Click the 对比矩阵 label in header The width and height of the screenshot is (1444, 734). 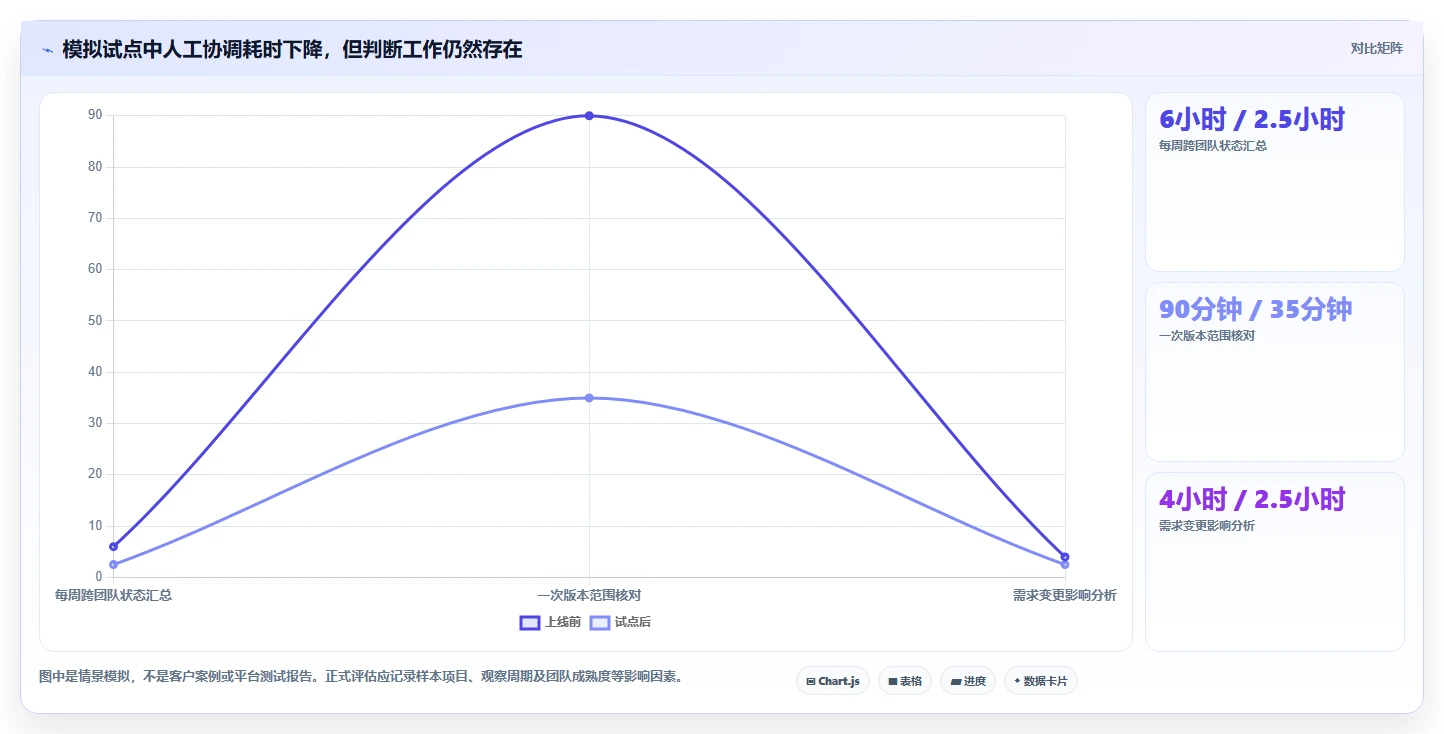click(1376, 48)
